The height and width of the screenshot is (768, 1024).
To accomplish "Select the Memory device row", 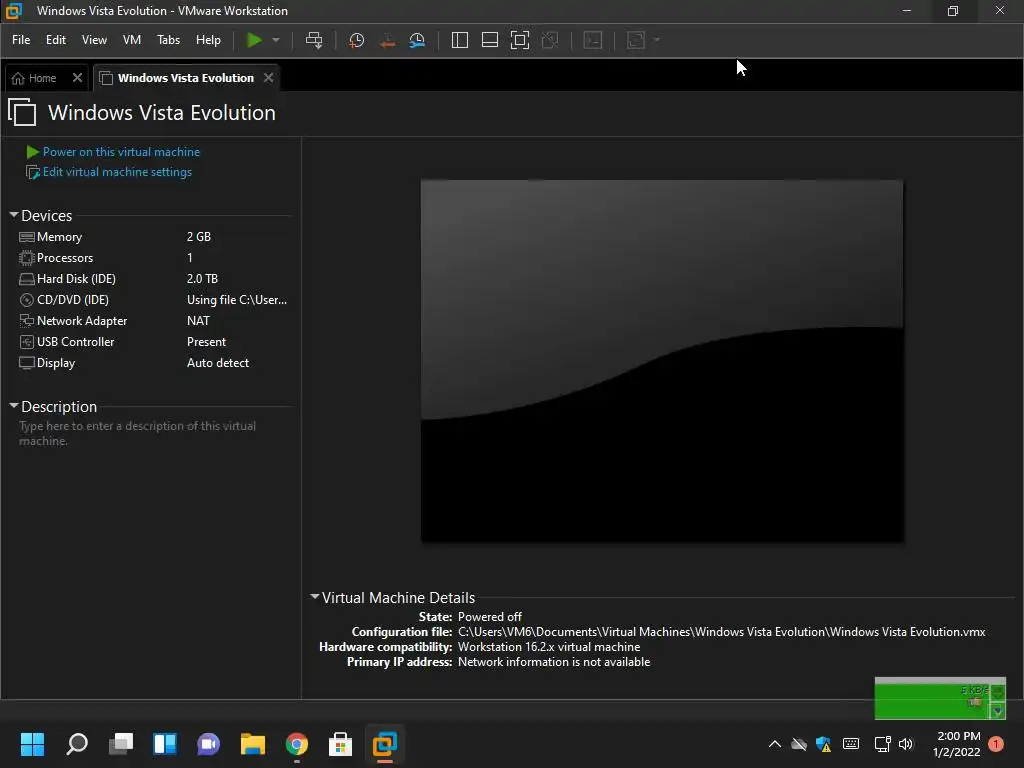I will click(x=153, y=236).
